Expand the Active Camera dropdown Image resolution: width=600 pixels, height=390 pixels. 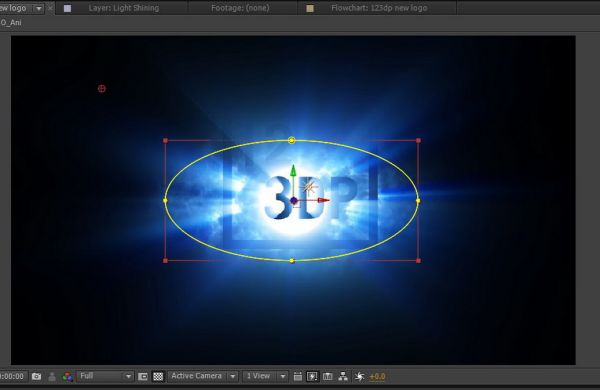[x=203, y=377]
